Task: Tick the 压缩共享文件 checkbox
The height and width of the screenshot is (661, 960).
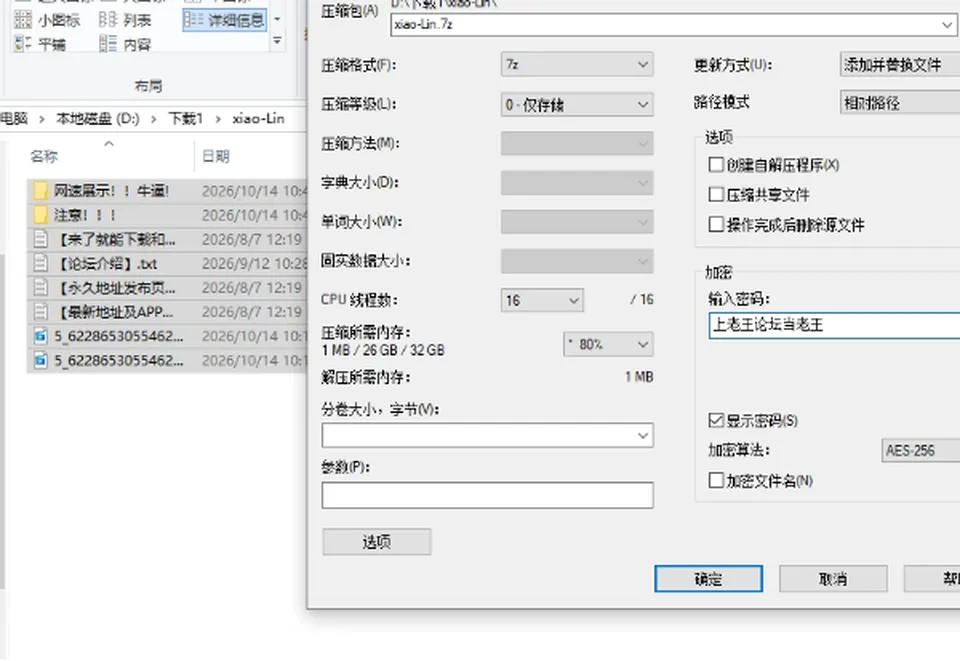Action: point(716,195)
